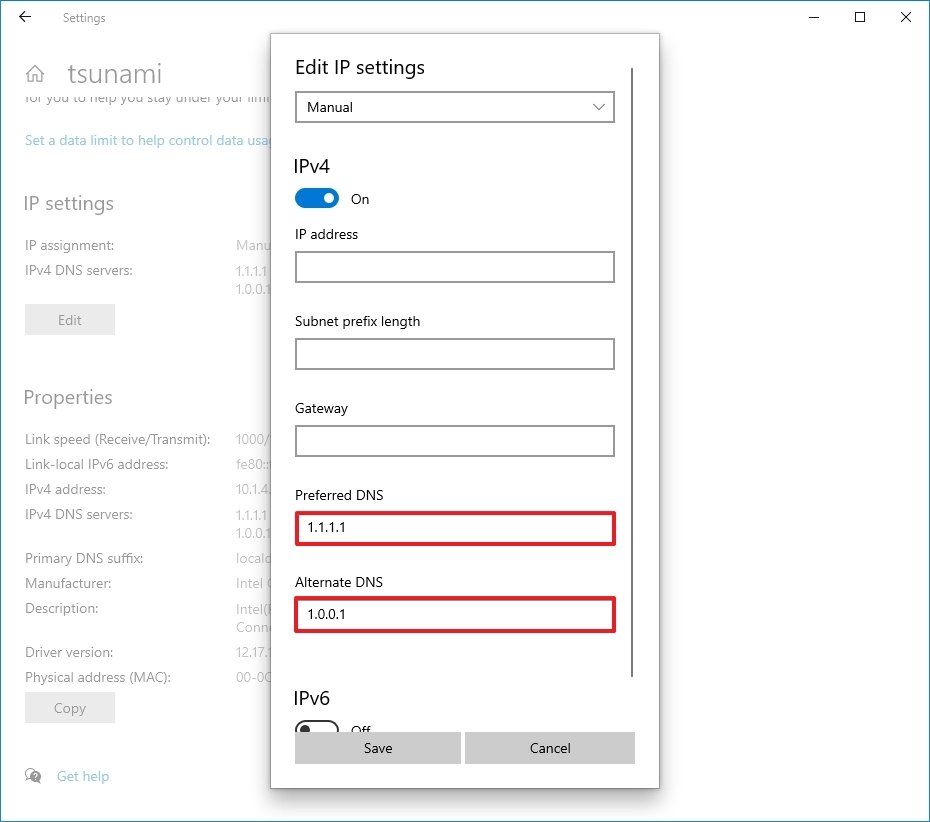Click into the IP address field
Image resolution: width=930 pixels, height=822 pixels.
coord(454,267)
